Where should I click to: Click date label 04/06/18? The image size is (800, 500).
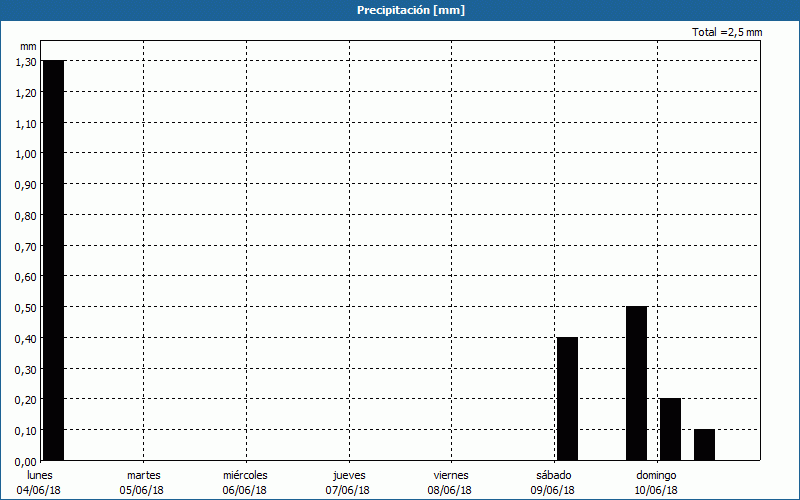click(39, 490)
